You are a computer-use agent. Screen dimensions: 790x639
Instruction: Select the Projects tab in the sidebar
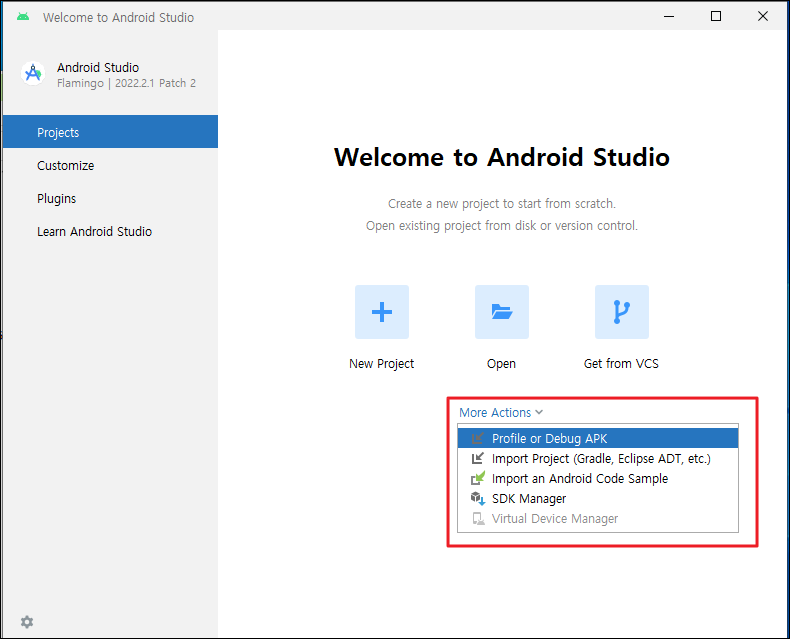(110, 132)
